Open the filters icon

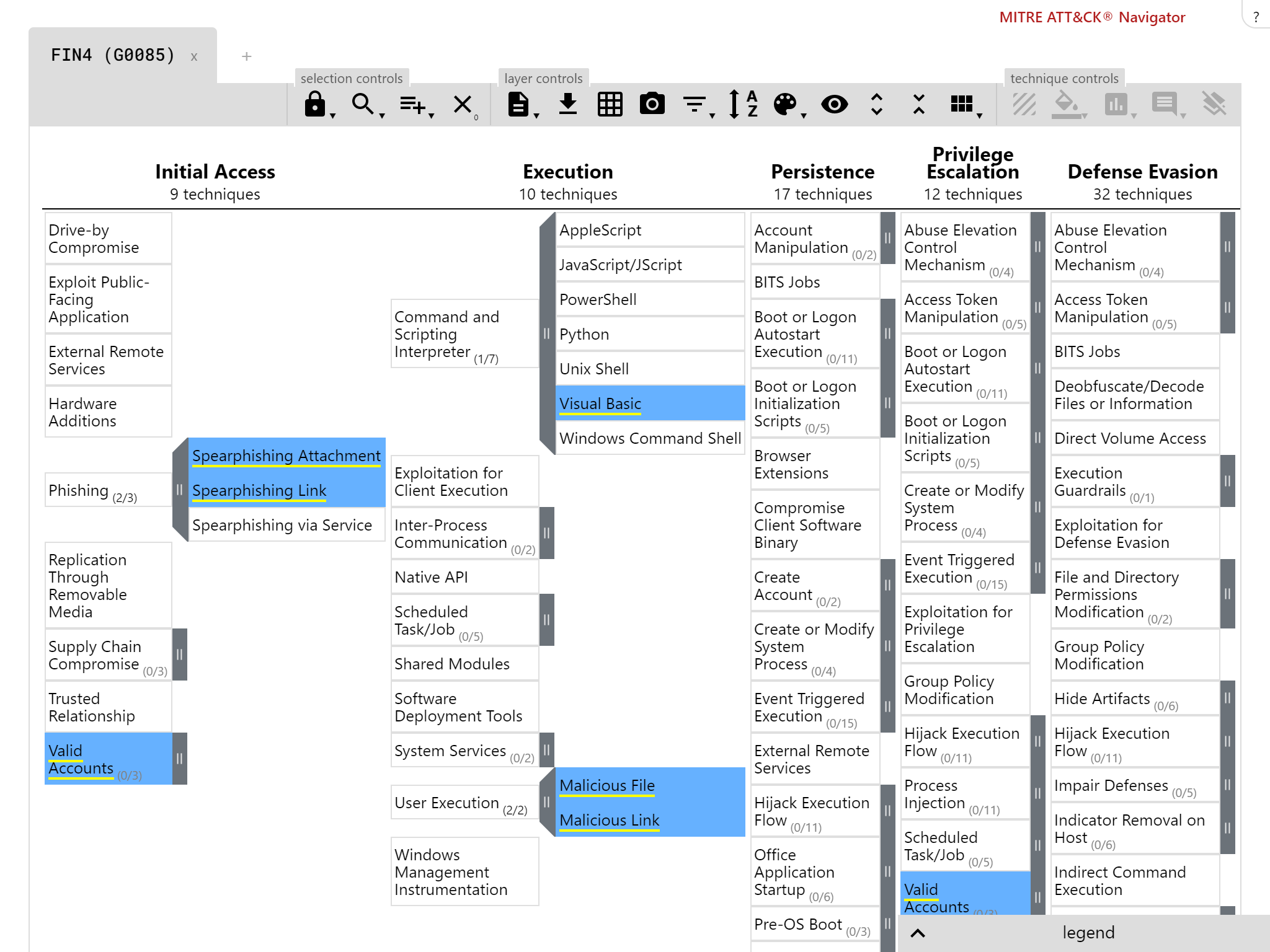coord(695,104)
